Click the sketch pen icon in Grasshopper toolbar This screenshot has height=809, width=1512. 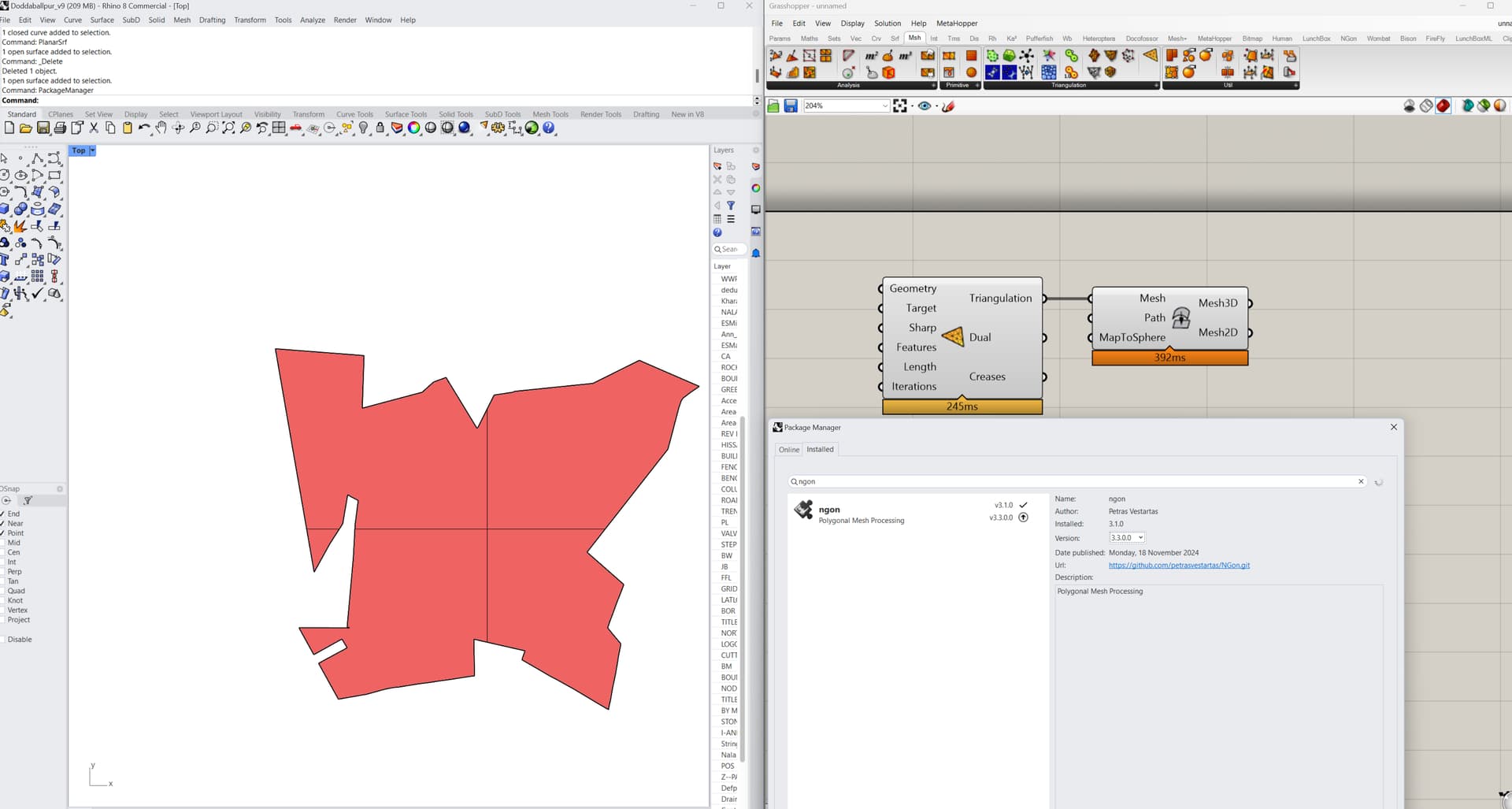point(948,106)
